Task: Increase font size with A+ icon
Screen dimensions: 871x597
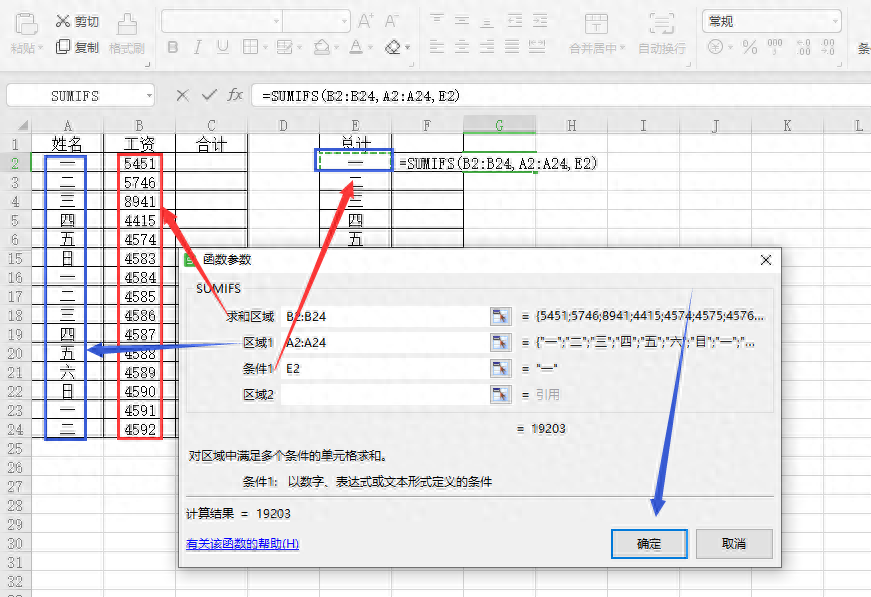Action: click(366, 21)
